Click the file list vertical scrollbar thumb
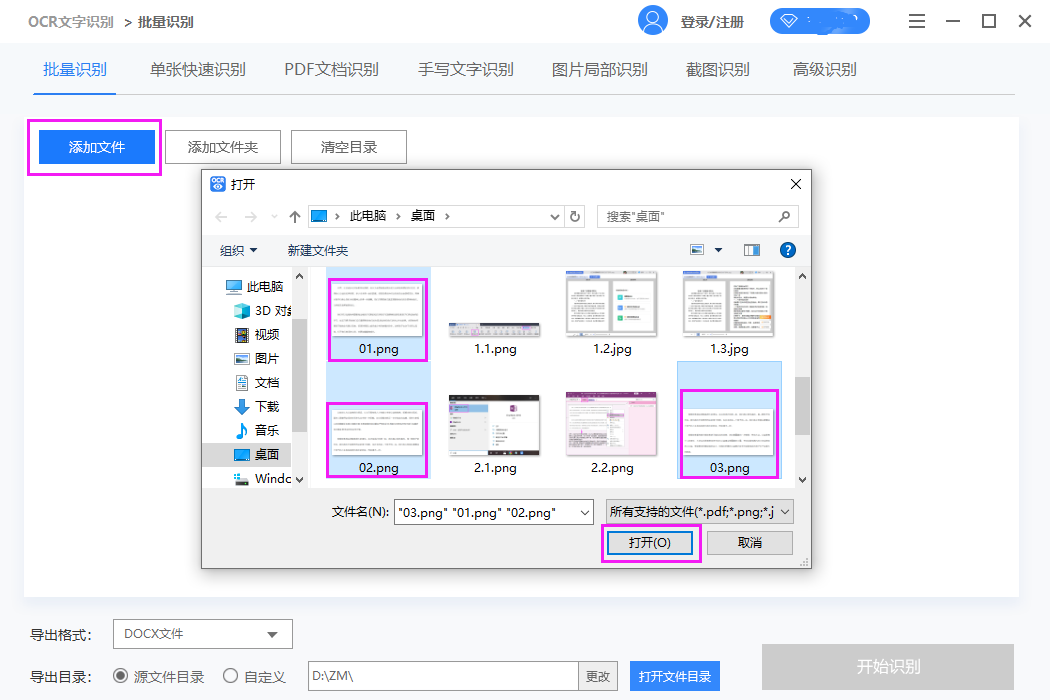Image resolution: width=1050 pixels, height=700 pixels. pyautogui.click(x=802, y=405)
